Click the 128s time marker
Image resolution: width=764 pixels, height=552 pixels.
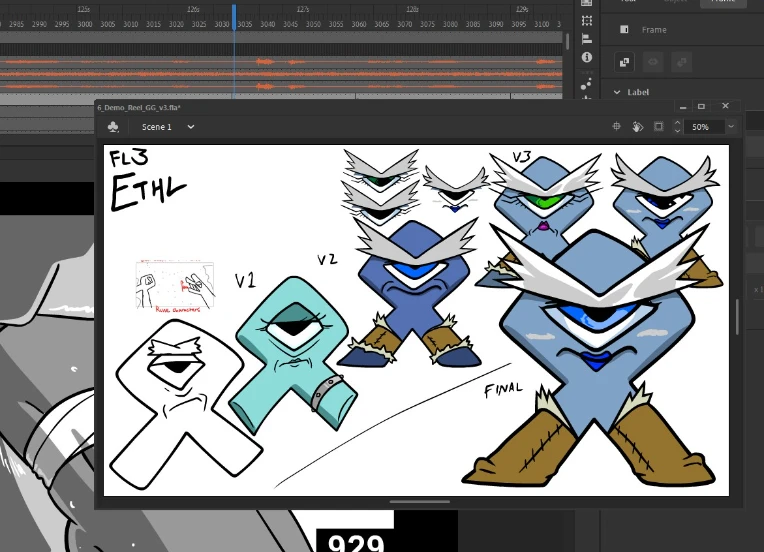[x=412, y=9]
